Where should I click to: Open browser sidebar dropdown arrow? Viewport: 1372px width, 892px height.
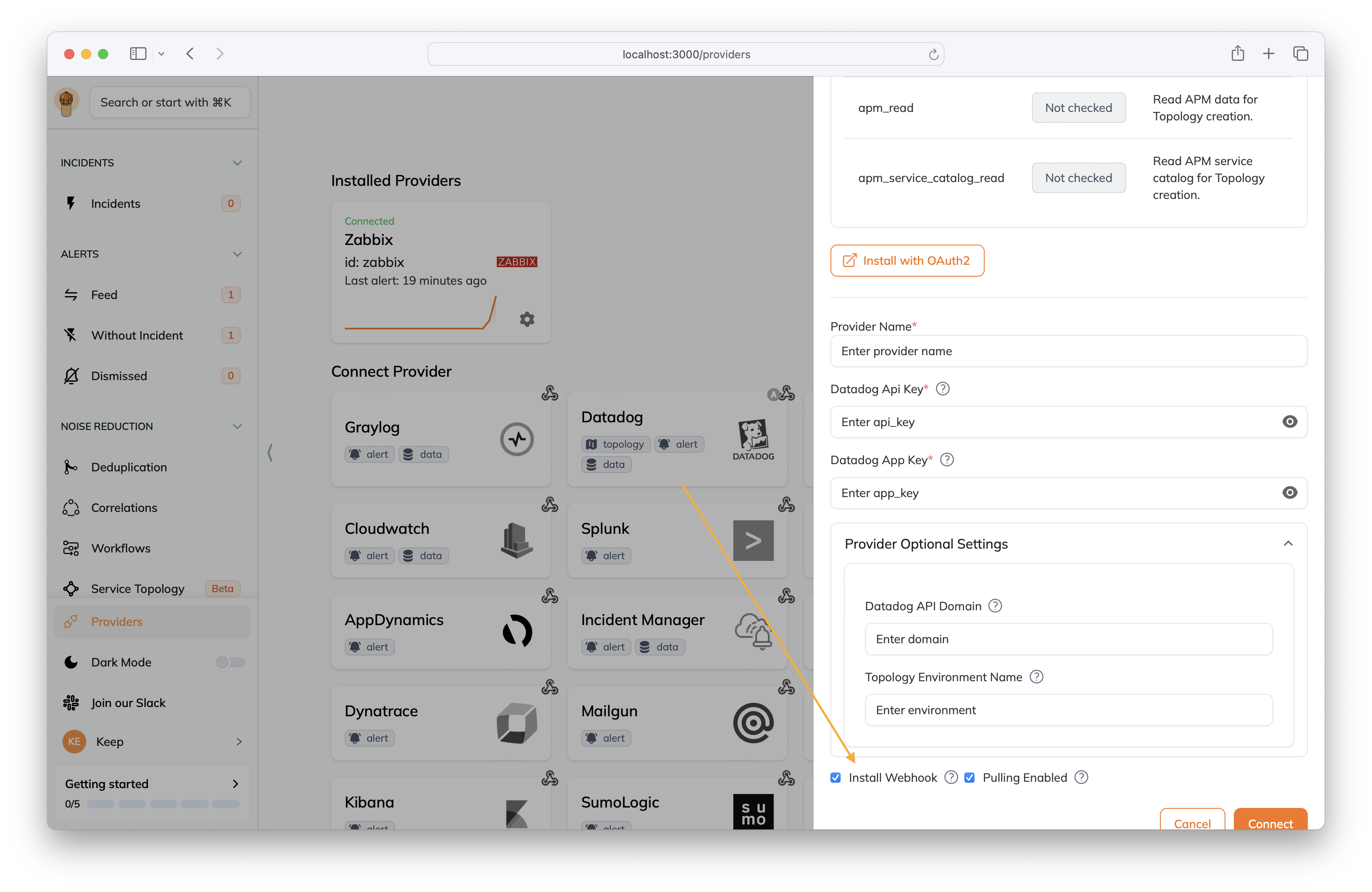[161, 54]
